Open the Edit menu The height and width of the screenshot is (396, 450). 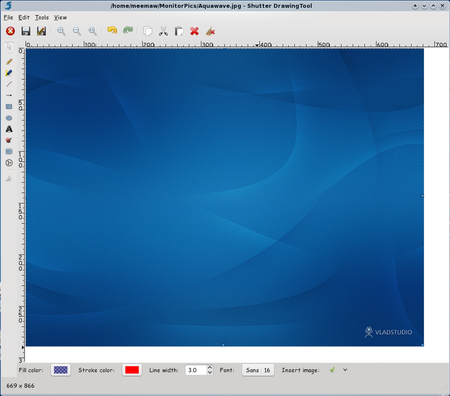pyautogui.click(x=24, y=17)
